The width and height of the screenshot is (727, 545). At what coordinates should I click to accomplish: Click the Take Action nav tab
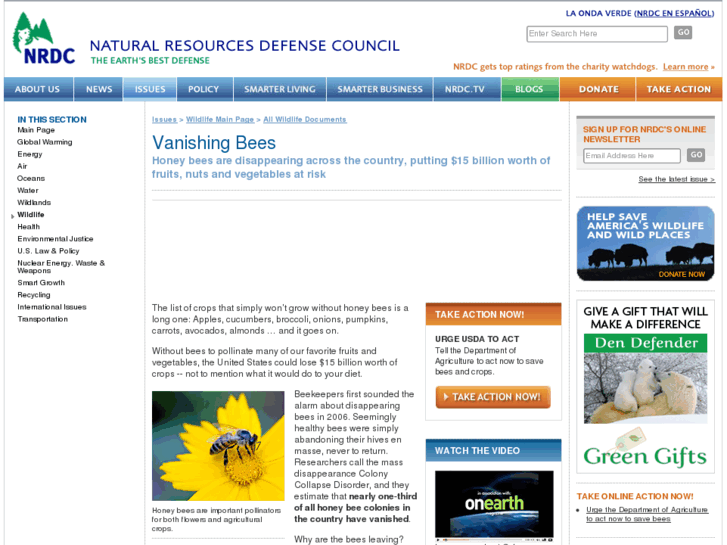[679, 89]
